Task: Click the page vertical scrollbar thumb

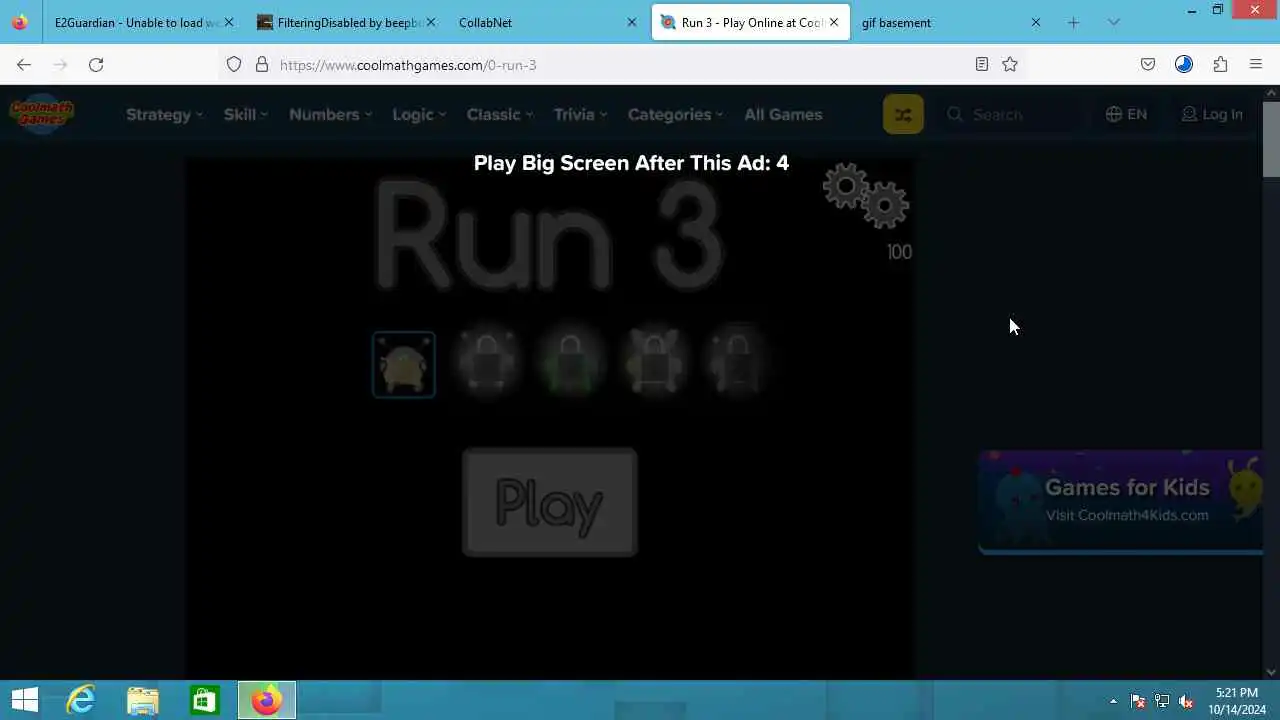Action: (1272, 138)
